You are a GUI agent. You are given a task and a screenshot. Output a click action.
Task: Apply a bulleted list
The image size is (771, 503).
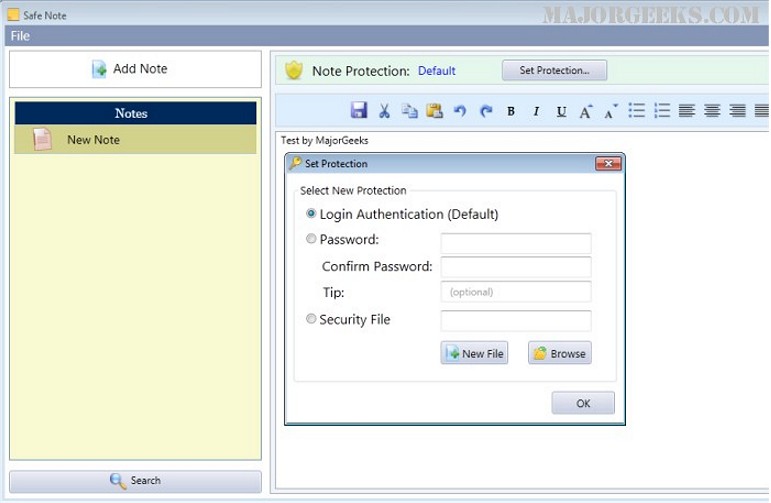[636, 111]
